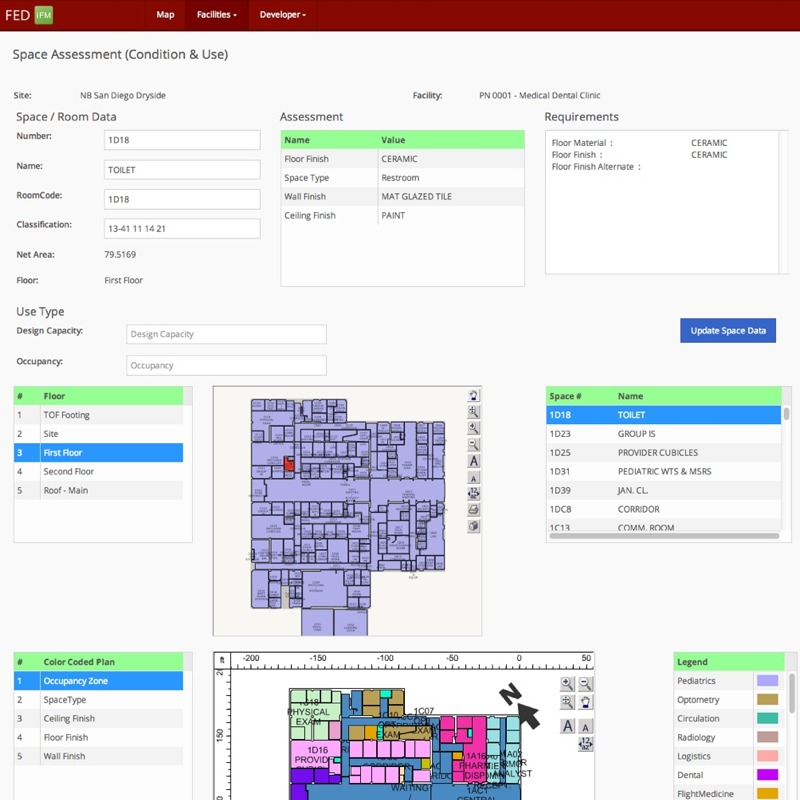This screenshot has width=800, height=800.
Task: Zoom in on the color coded plan
Action: 567,684
